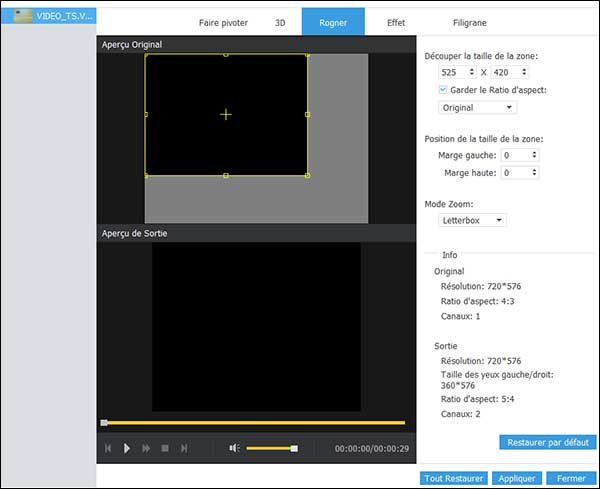Screen dimensions: 600x489
Task: Click the Play button in the player
Action: pos(127,448)
